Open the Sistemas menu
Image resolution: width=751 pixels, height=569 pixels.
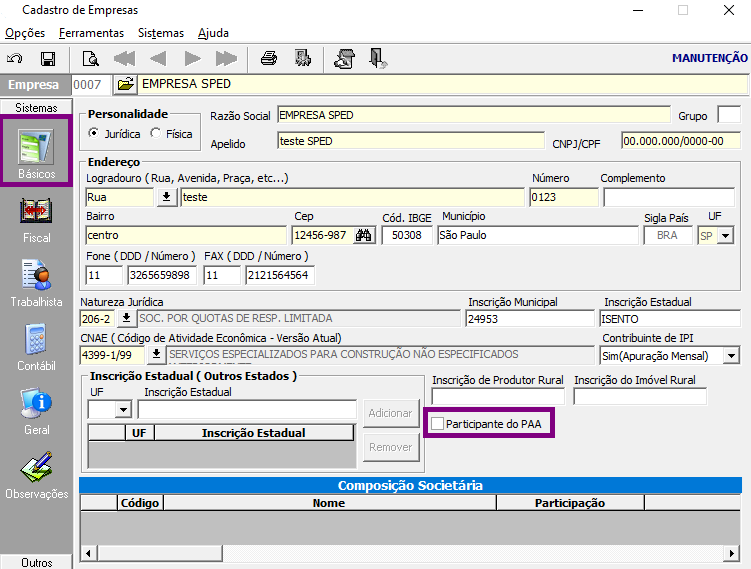(161, 33)
